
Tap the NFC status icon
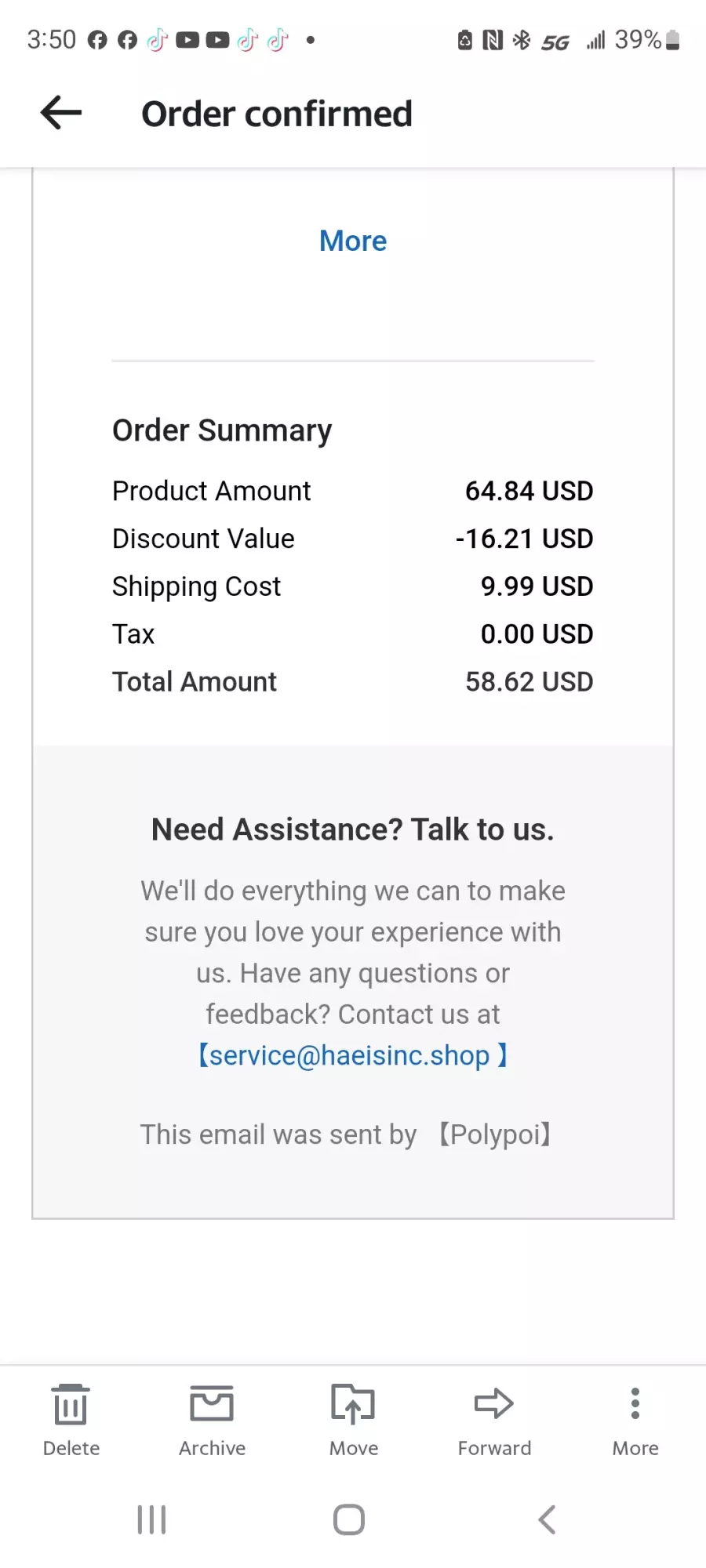(x=493, y=40)
